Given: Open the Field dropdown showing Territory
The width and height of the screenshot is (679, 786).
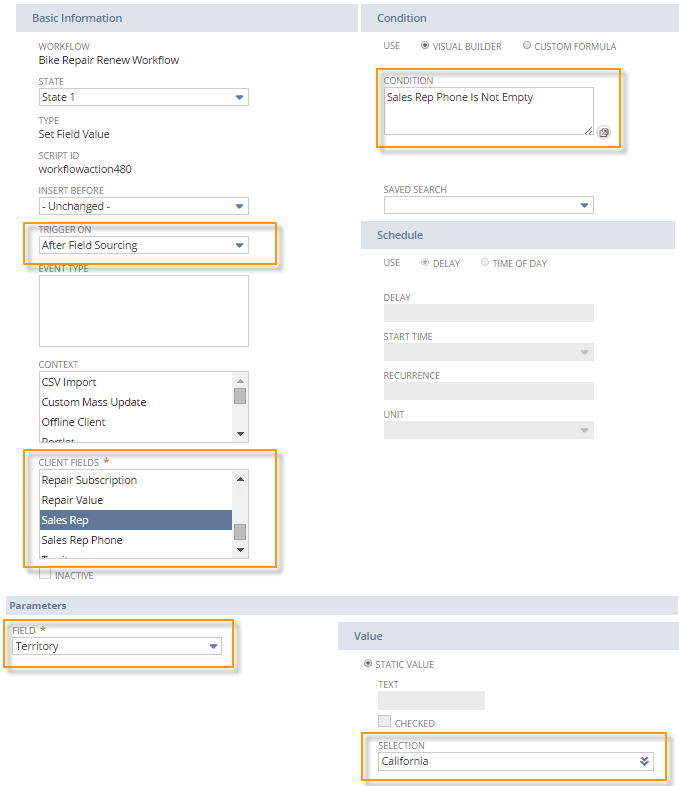Looking at the screenshot, I should click(x=117, y=646).
